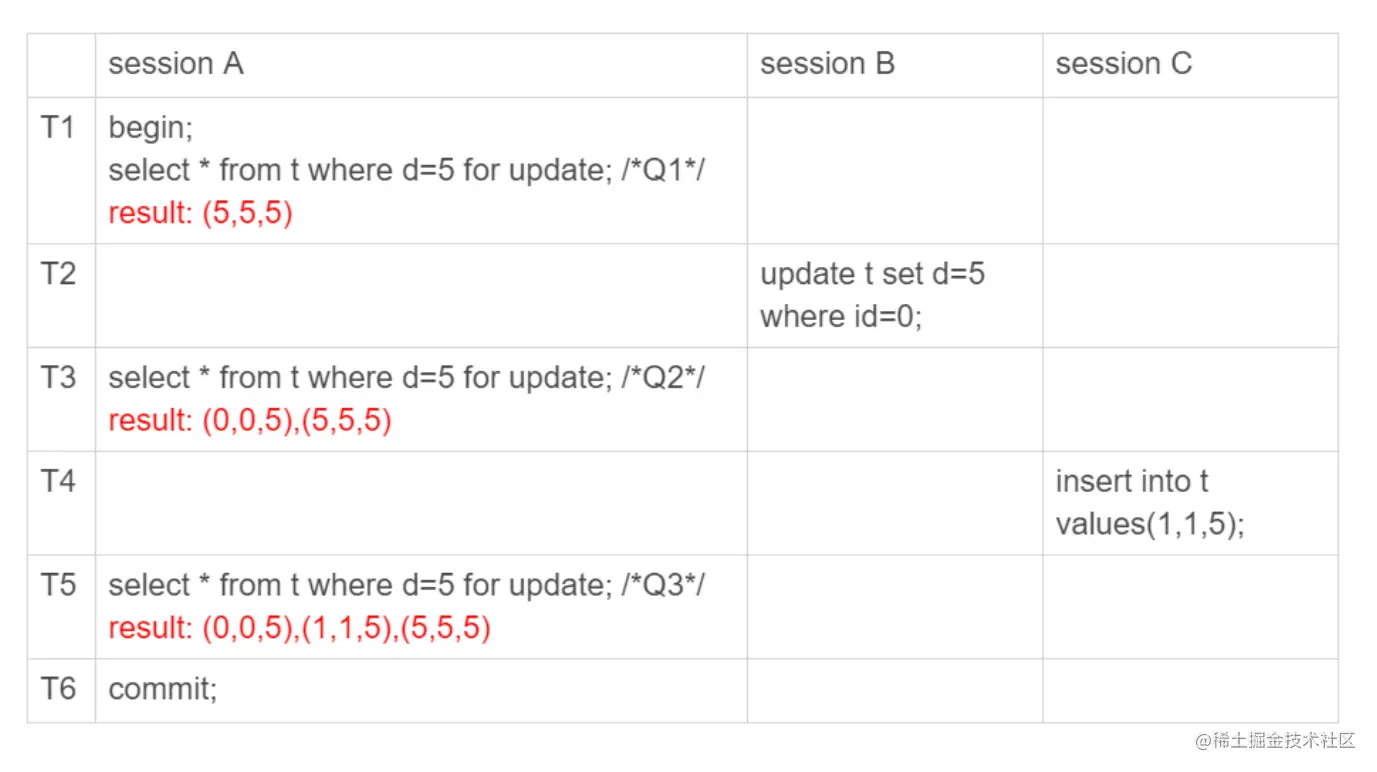
Task: Click the update t set d=5 cell
Action: (873, 295)
